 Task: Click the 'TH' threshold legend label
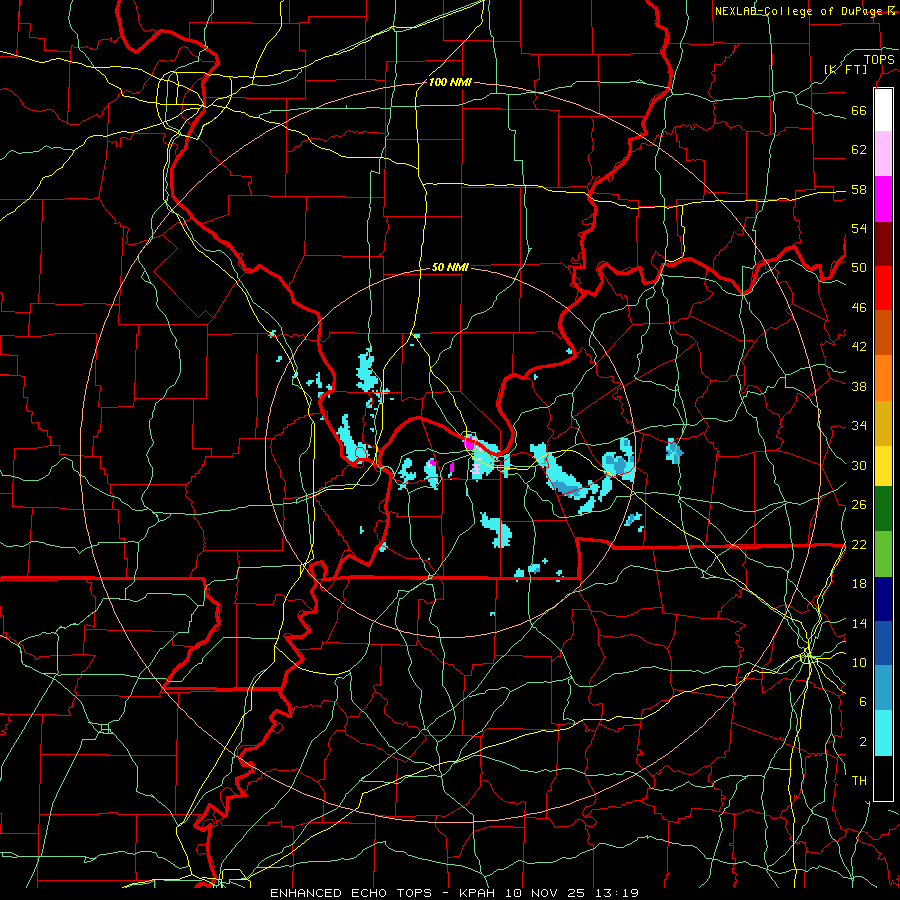pos(859,781)
